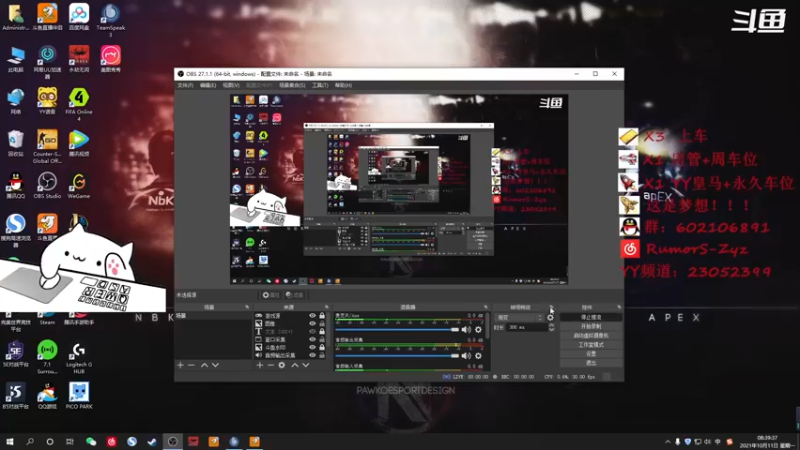
Task: Open the 编辑(E) menu in OBS
Action: 208,85
